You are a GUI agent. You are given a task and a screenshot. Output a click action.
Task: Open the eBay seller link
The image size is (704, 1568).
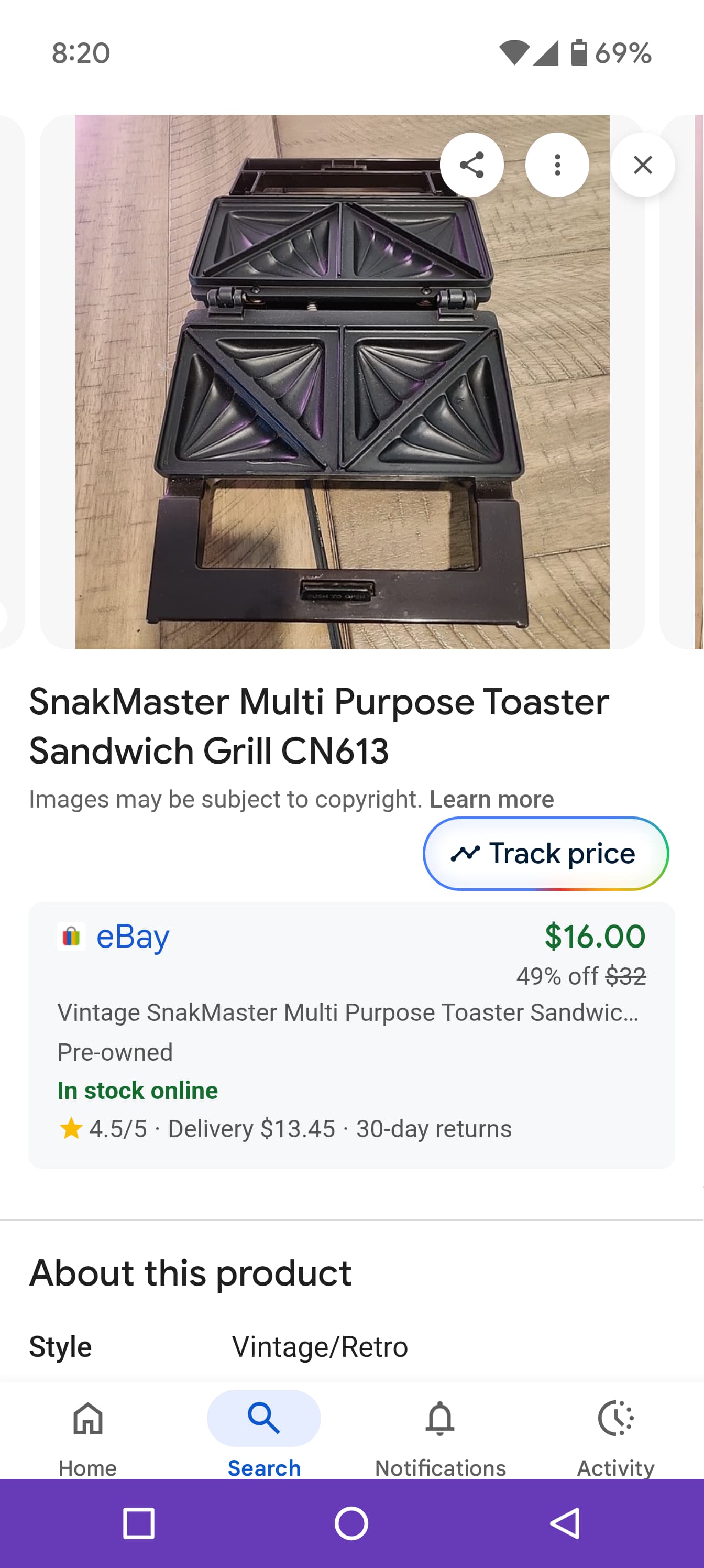tap(133, 936)
